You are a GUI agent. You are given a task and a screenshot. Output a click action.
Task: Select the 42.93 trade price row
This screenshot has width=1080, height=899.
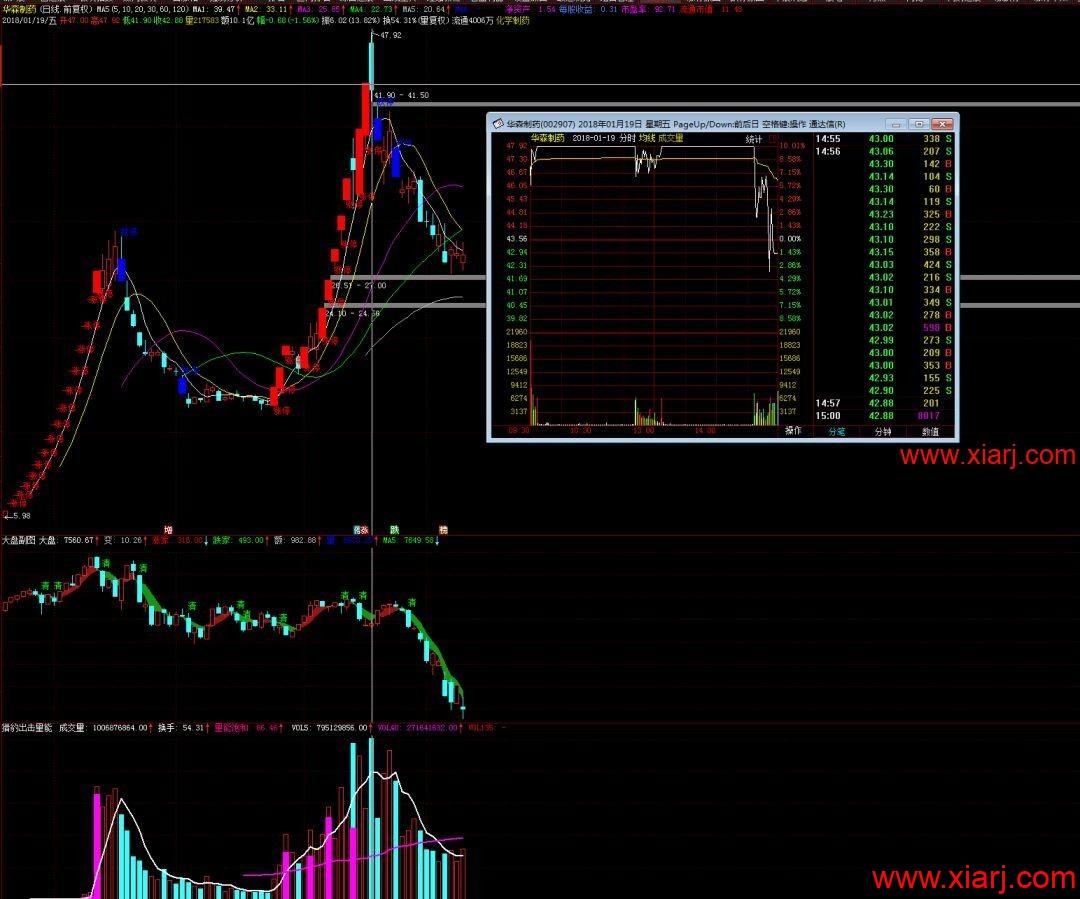881,378
